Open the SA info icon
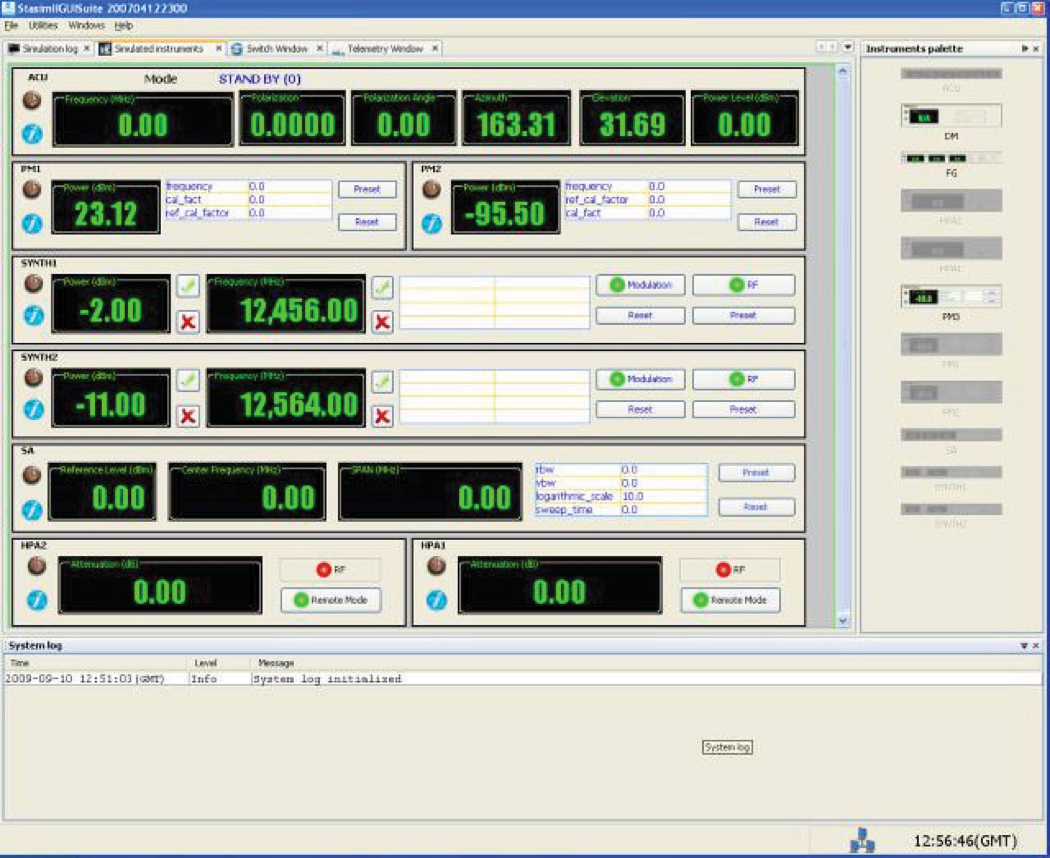The height and width of the screenshot is (858, 1050). point(32,510)
